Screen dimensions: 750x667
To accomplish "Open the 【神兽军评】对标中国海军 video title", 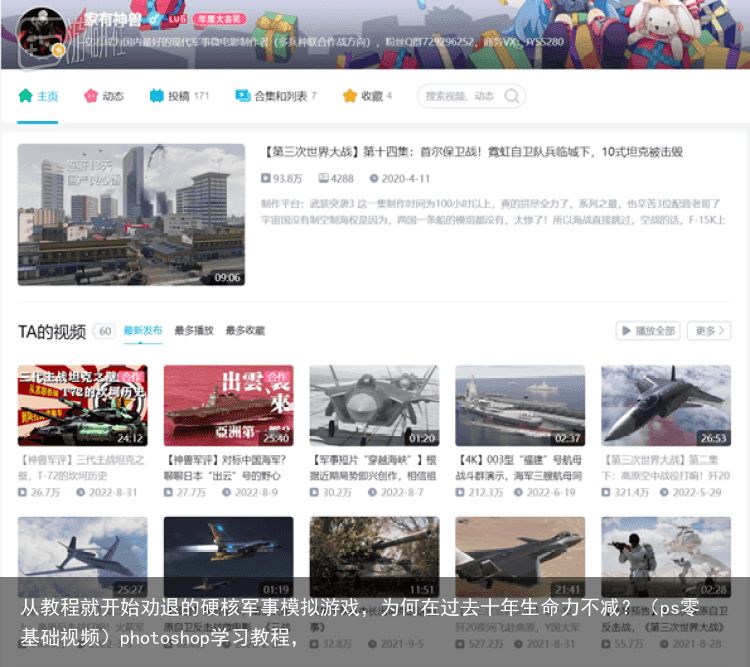I will 225,468.
